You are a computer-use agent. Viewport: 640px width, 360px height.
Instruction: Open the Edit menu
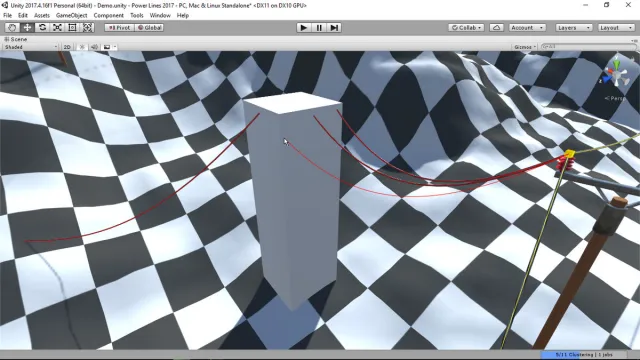(x=23, y=15)
